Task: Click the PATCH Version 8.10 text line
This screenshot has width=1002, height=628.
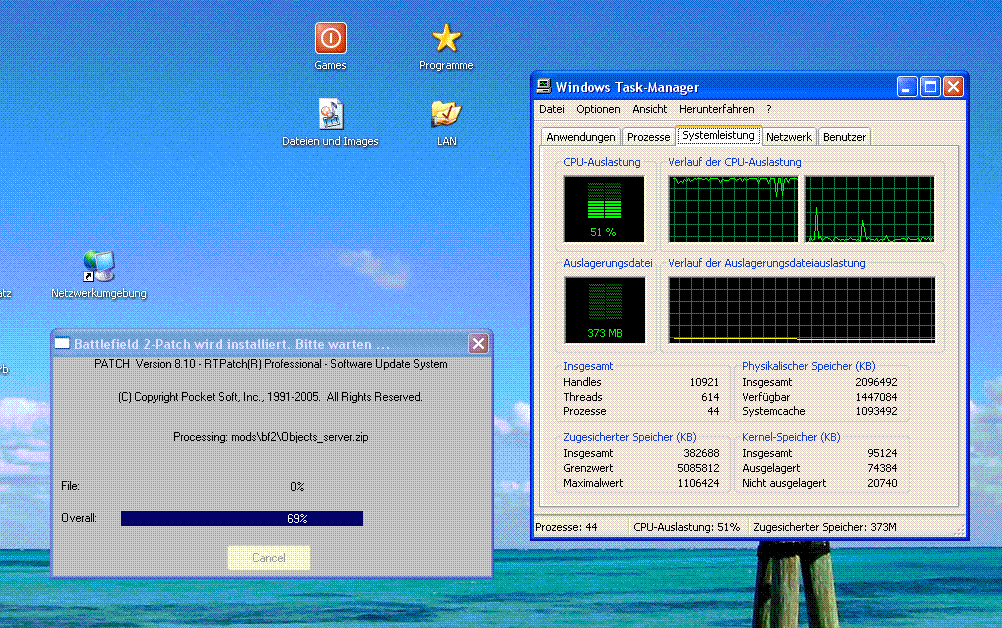Action: tap(270, 364)
